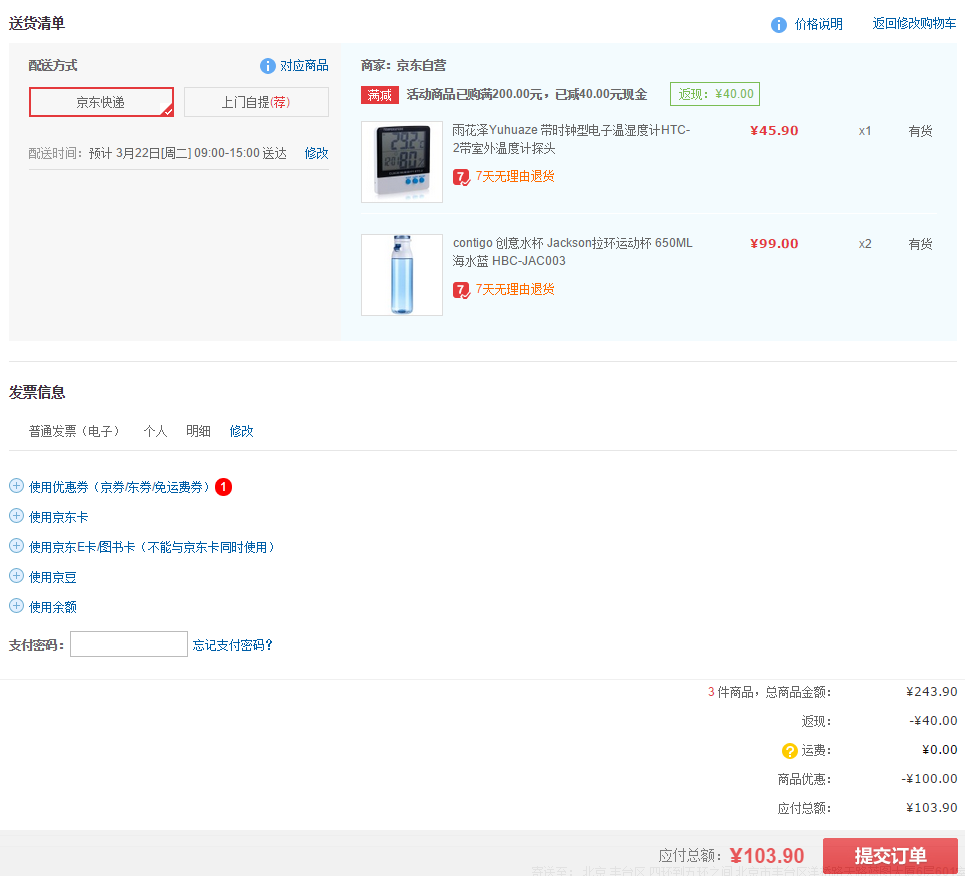Open the 对应商品 link

pyautogui.click(x=304, y=65)
